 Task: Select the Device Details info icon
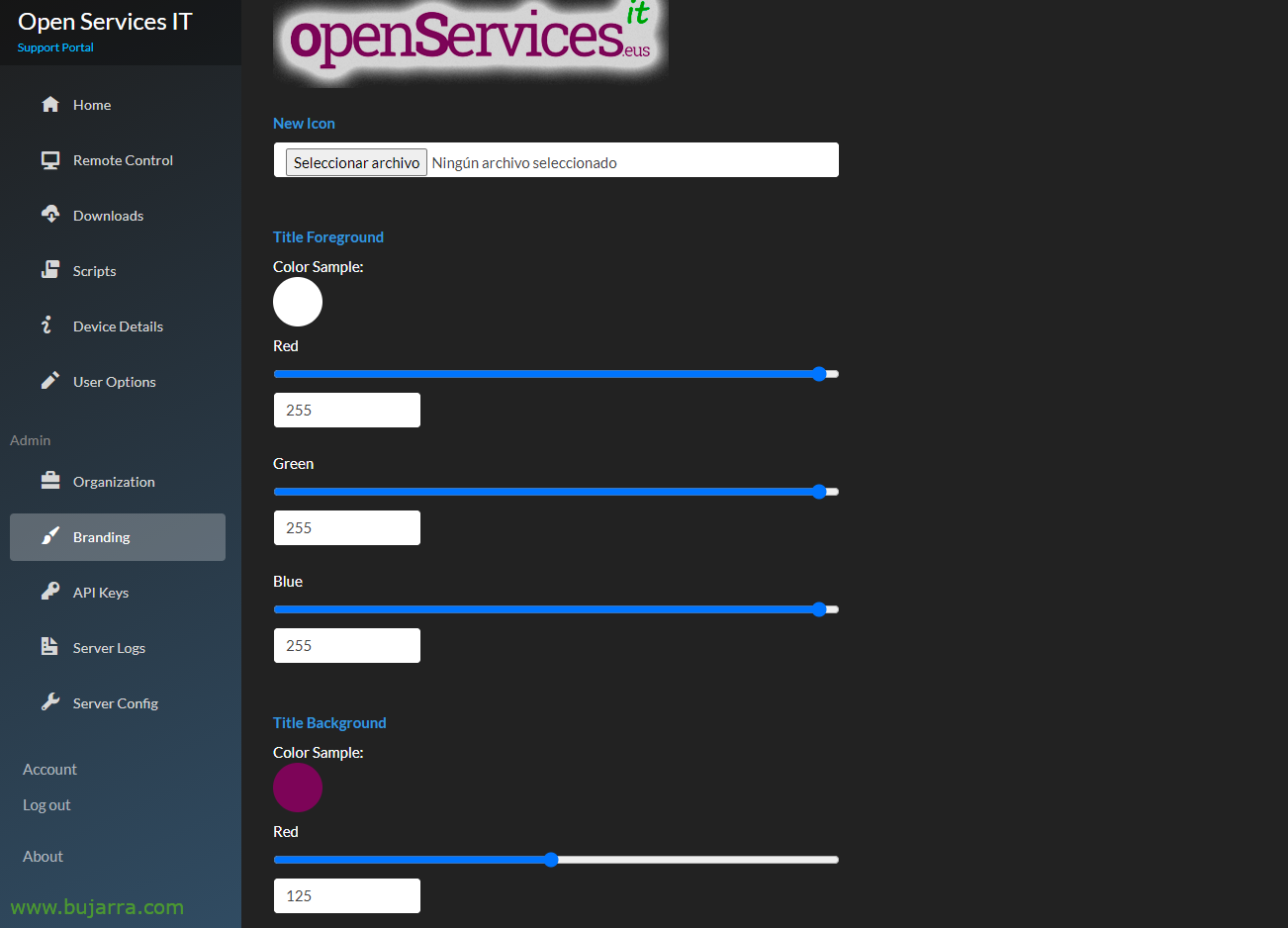point(49,325)
